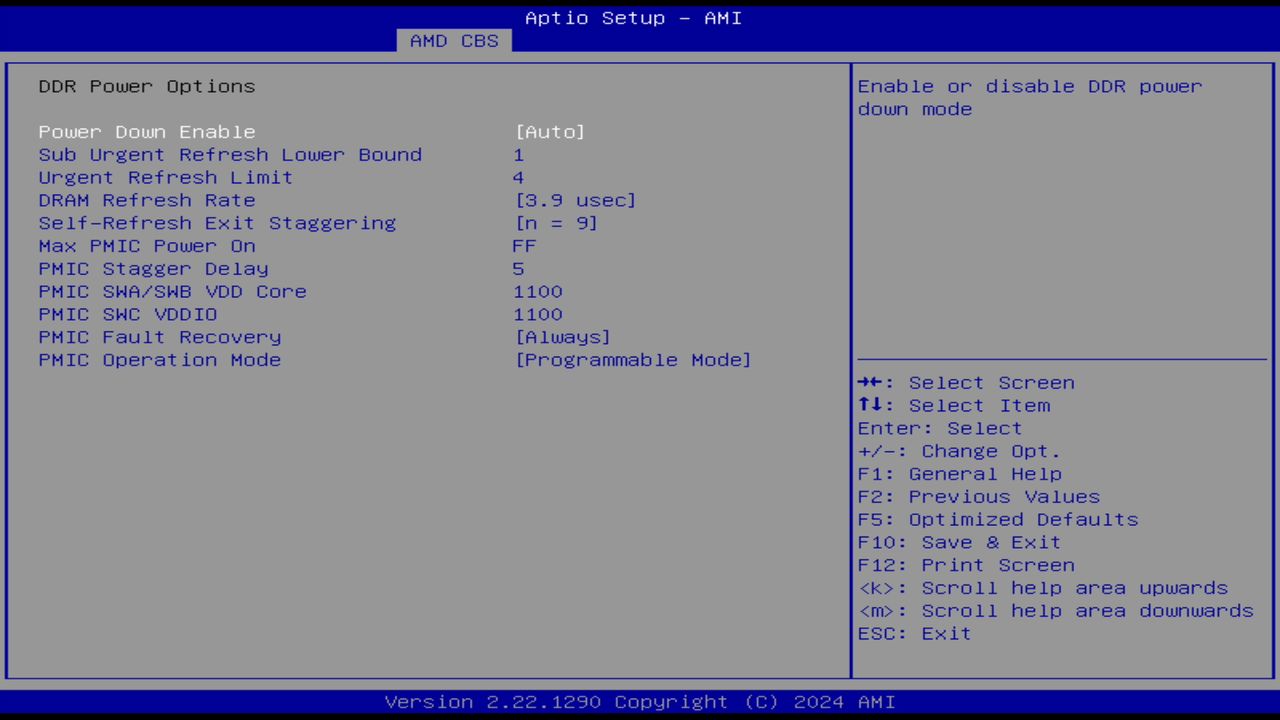Click the help text about DDR power down
Screen dimensions: 1280x720
pos(1030,98)
